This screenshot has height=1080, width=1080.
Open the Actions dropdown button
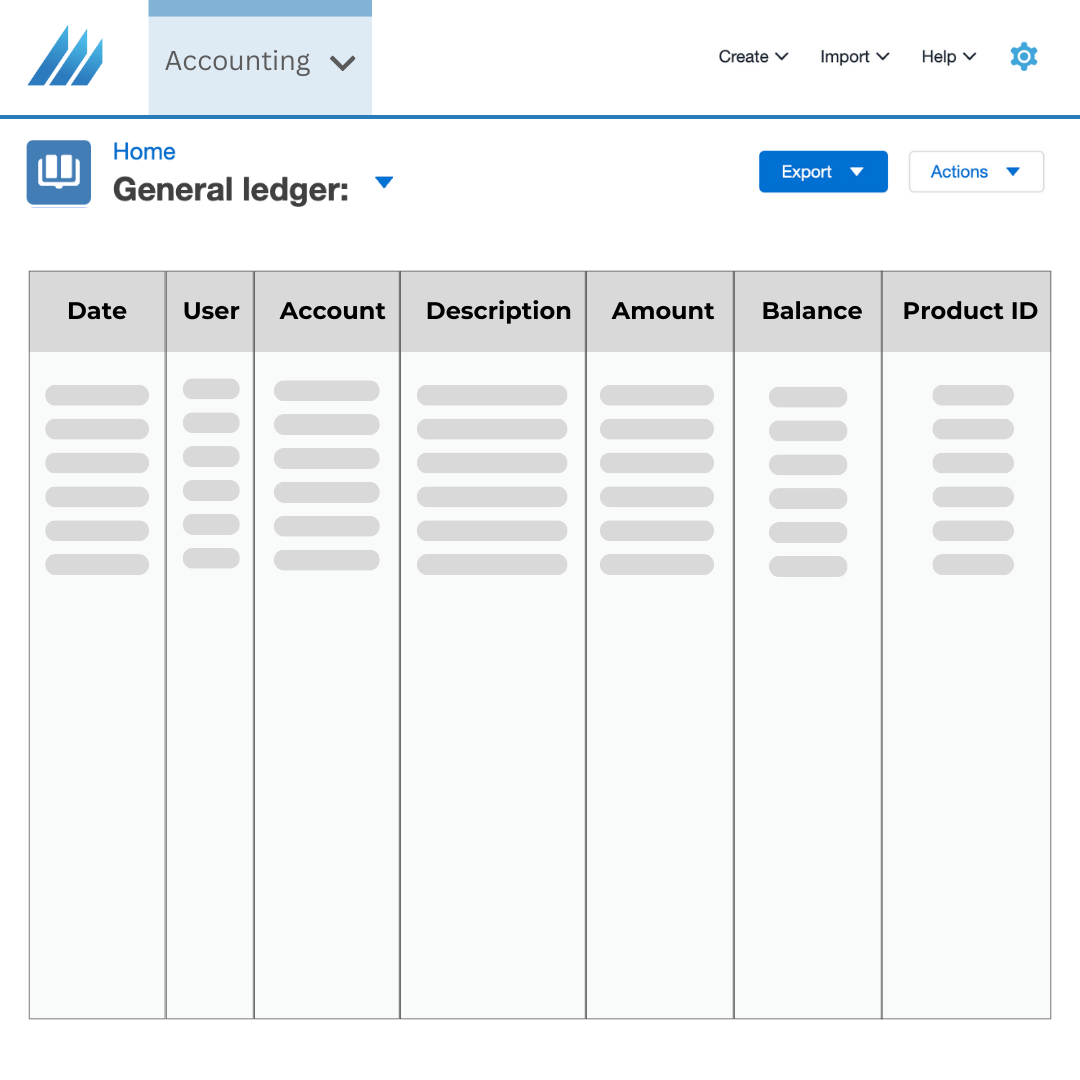click(x=976, y=172)
